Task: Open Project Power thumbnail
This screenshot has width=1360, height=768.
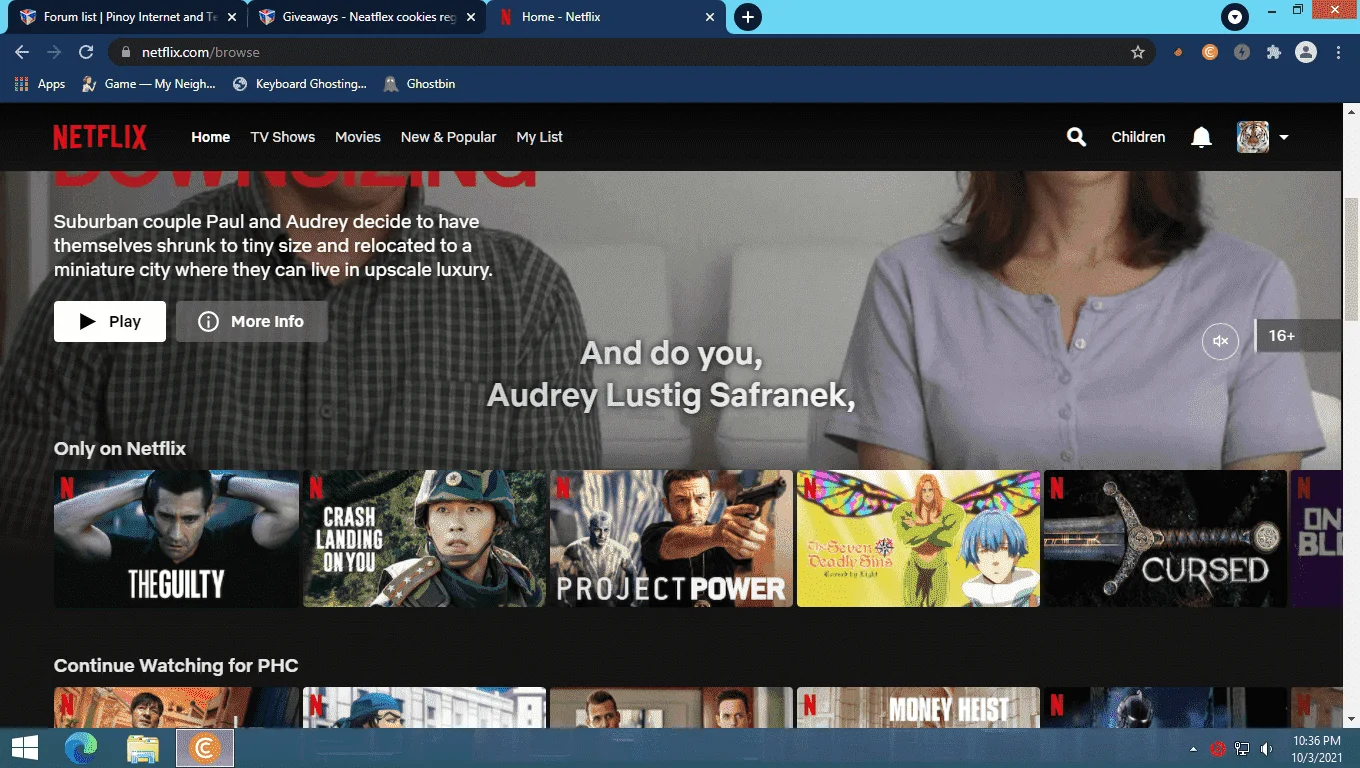Action: 671,539
